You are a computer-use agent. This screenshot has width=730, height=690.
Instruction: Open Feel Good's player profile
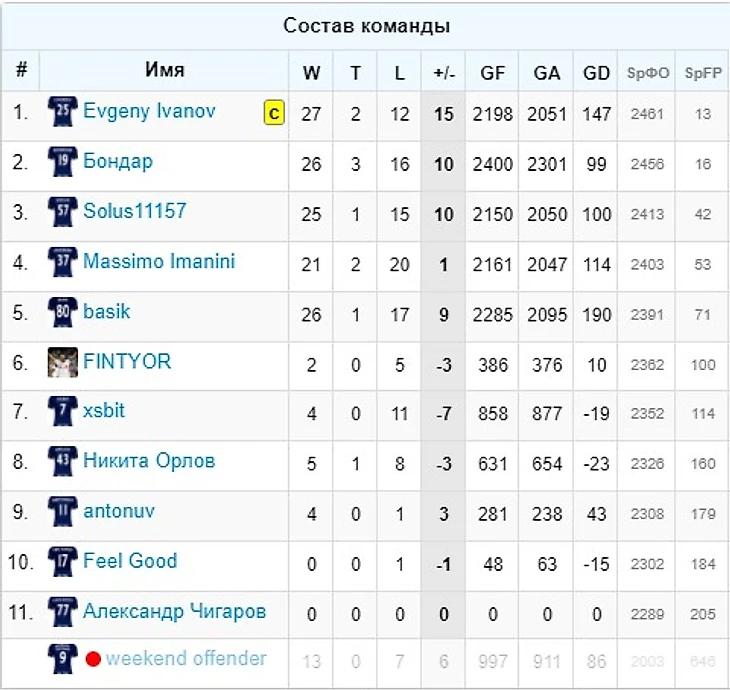(x=130, y=561)
